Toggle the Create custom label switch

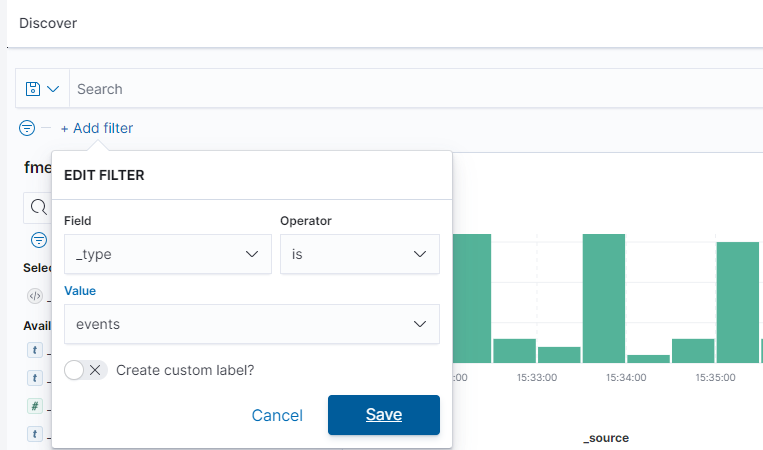coord(85,370)
